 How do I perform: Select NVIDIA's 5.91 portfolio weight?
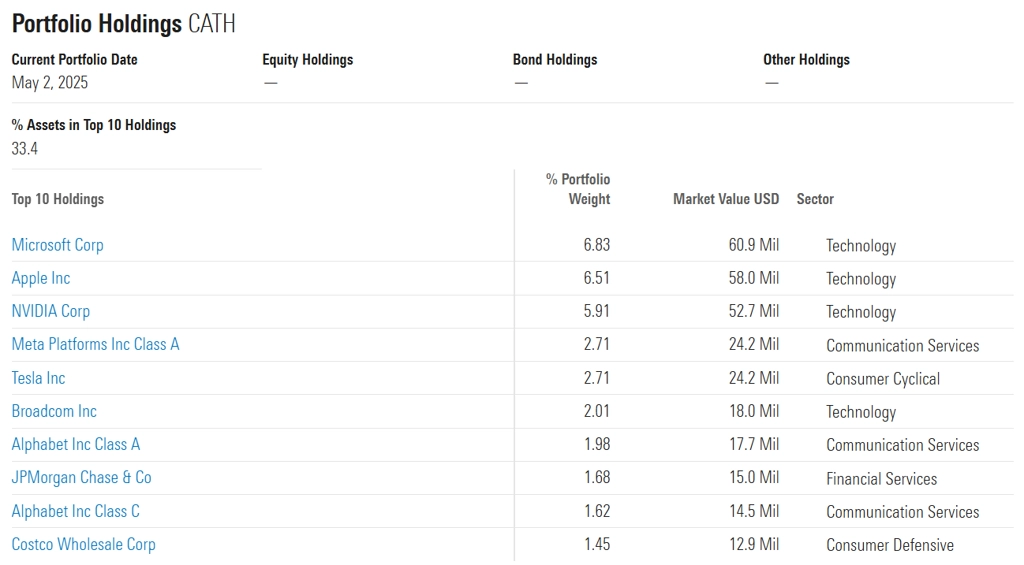coord(597,312)
